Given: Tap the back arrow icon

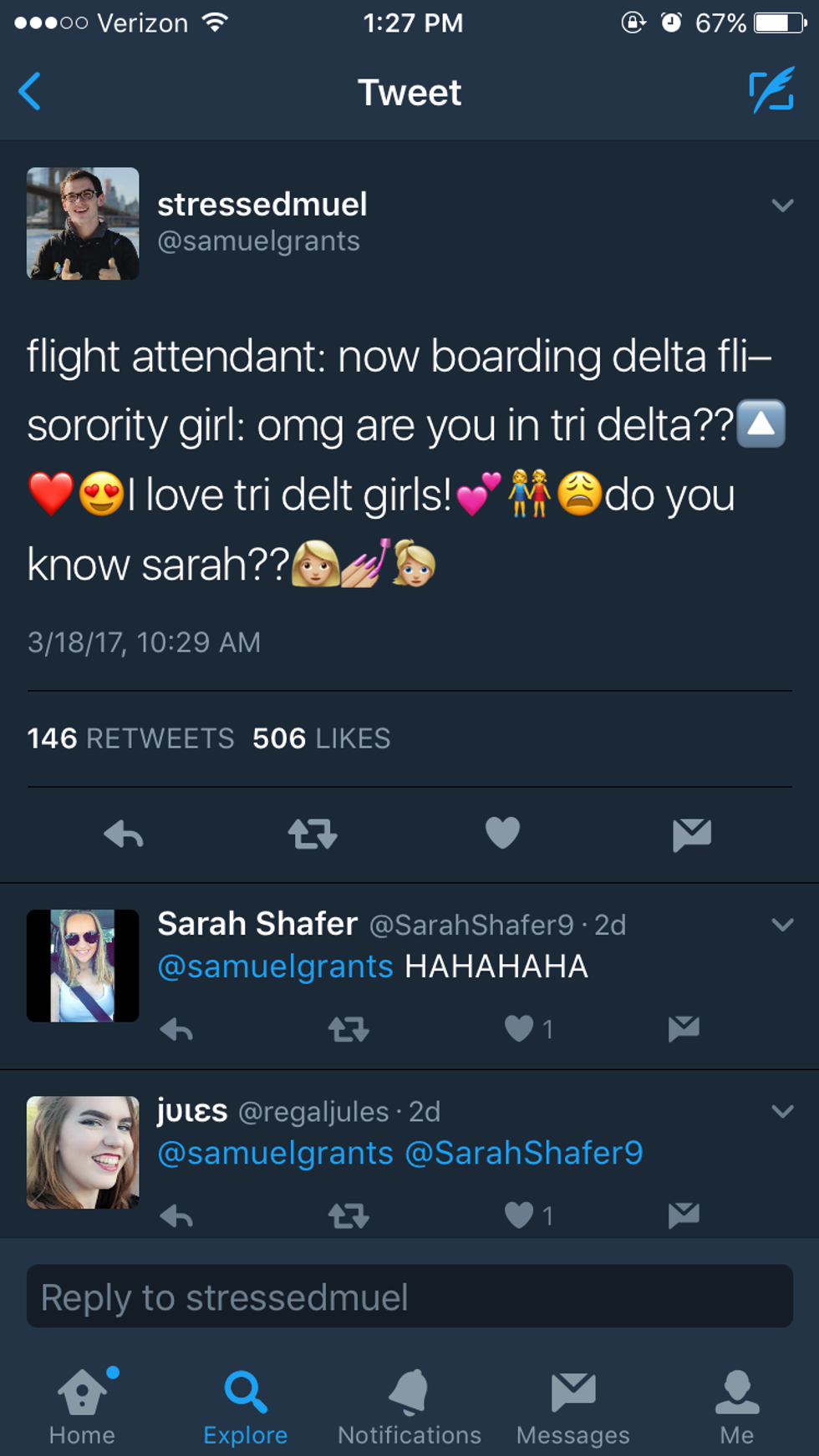Looking at the screenshot, I should (x=30, y=92).
